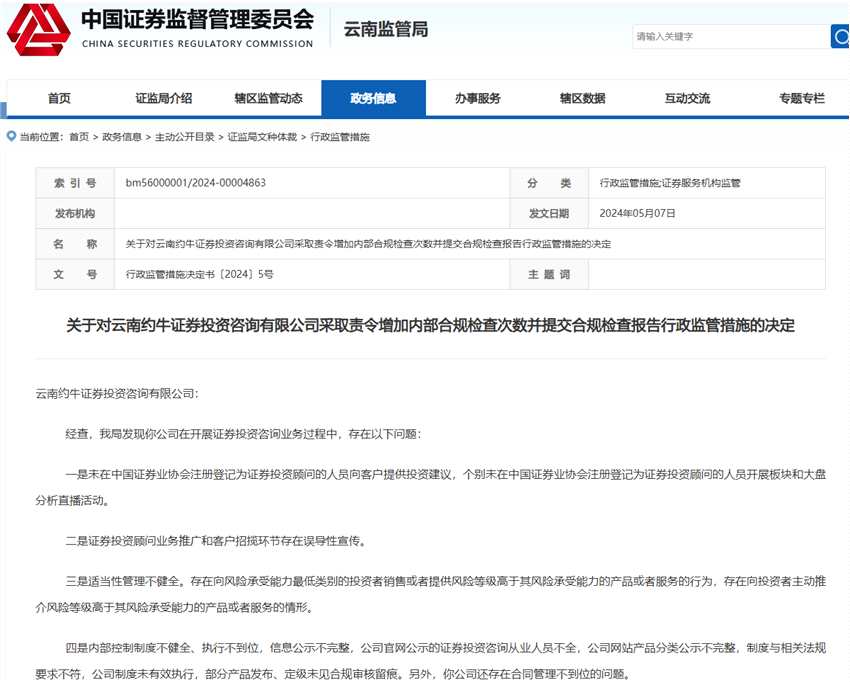Click 行政监管措施决定书〔2024〕5号 value
The image size is (850, 682).
tap(199, 274)
